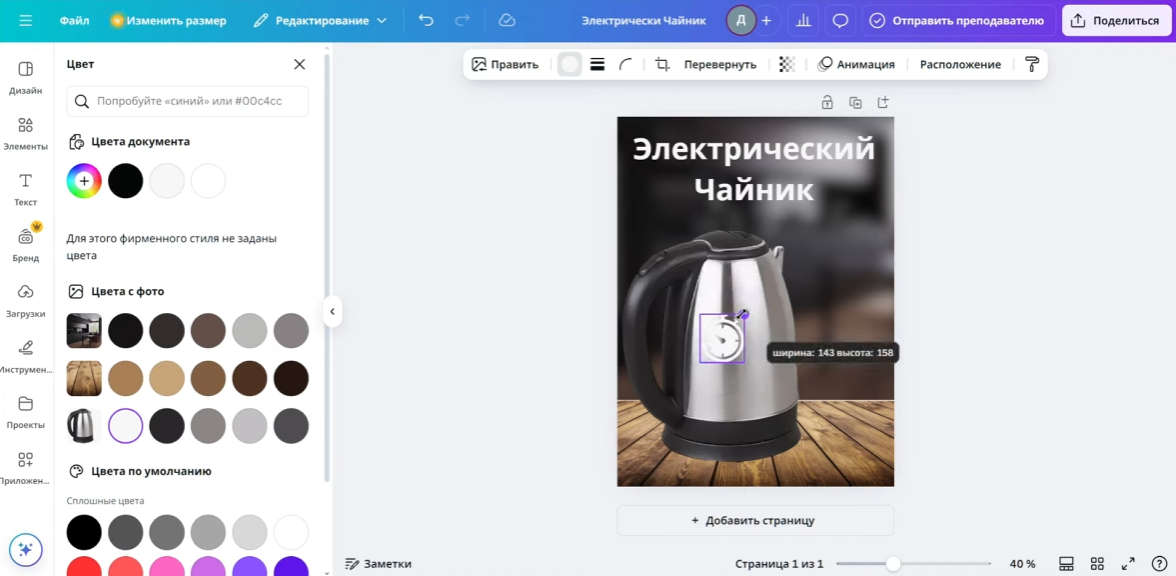Adjust the zoom slider handle
The width and height of the screenshot is (1176, 576).
tap(892, 563)
